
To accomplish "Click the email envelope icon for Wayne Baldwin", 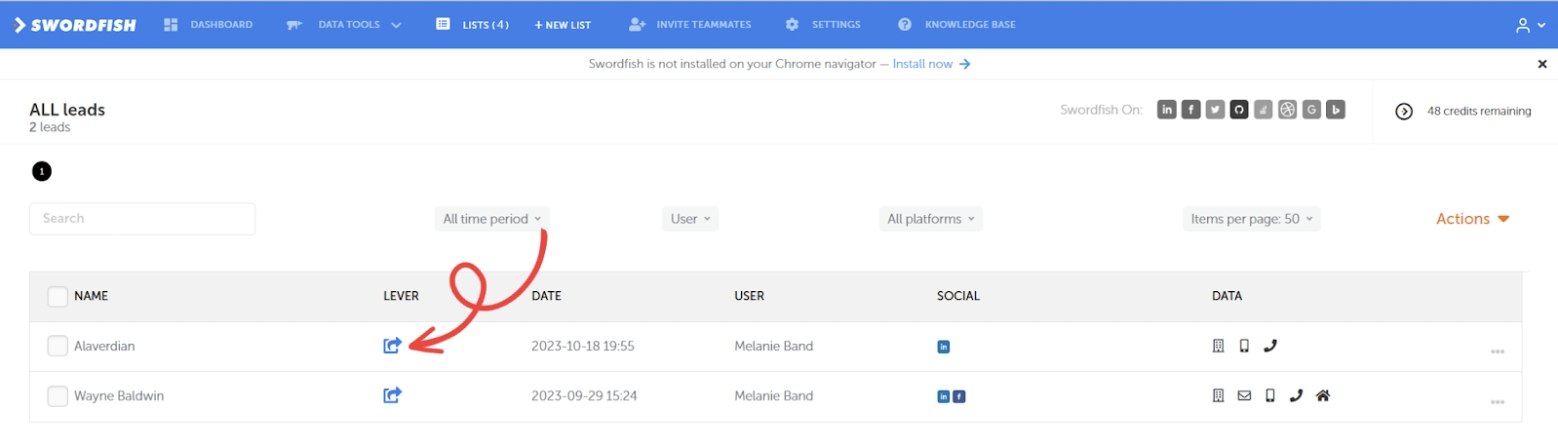I will pos(1244,396).
